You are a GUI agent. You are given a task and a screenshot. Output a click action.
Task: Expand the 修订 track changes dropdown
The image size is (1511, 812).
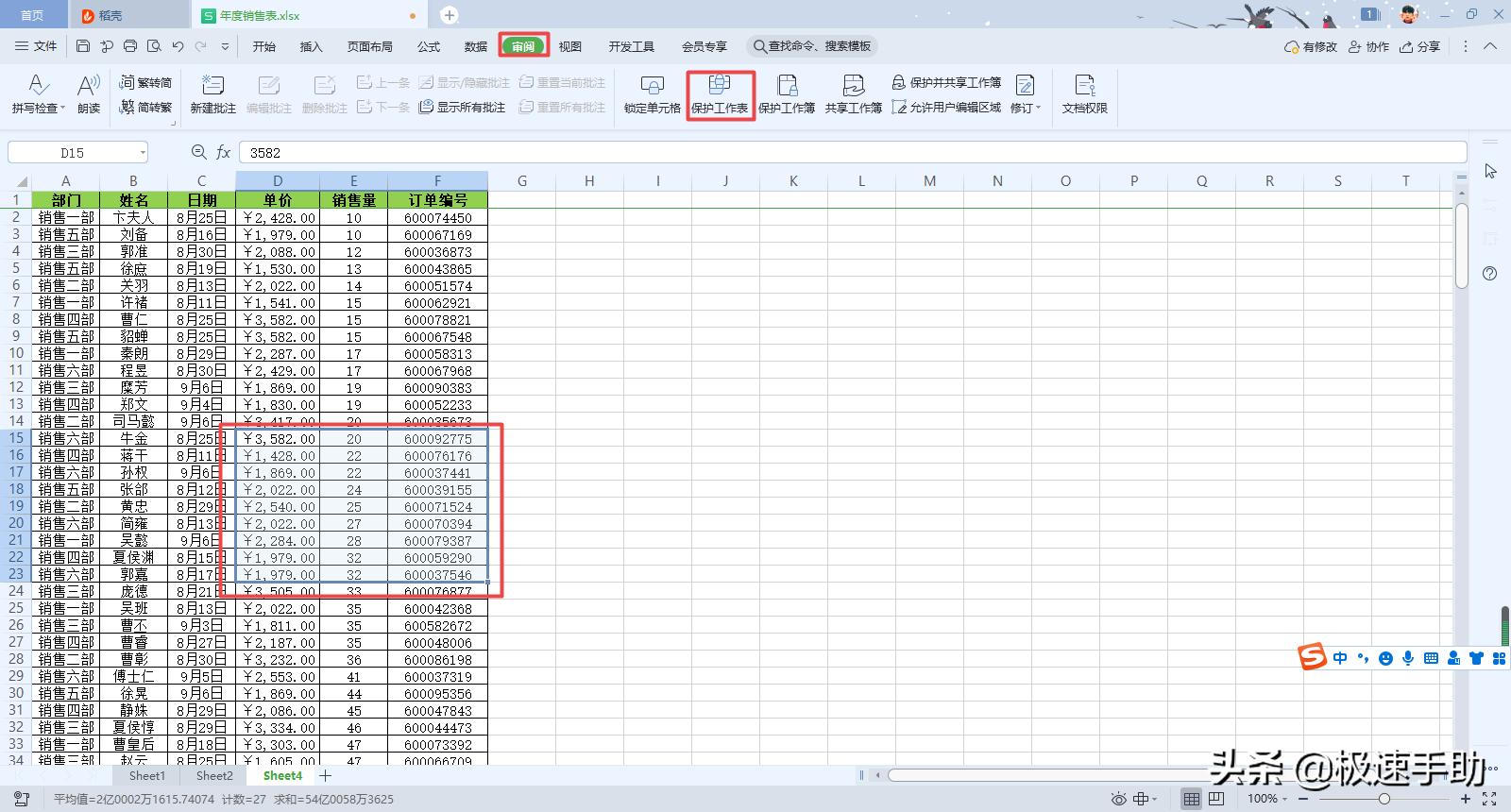(x=1038, y=109)
